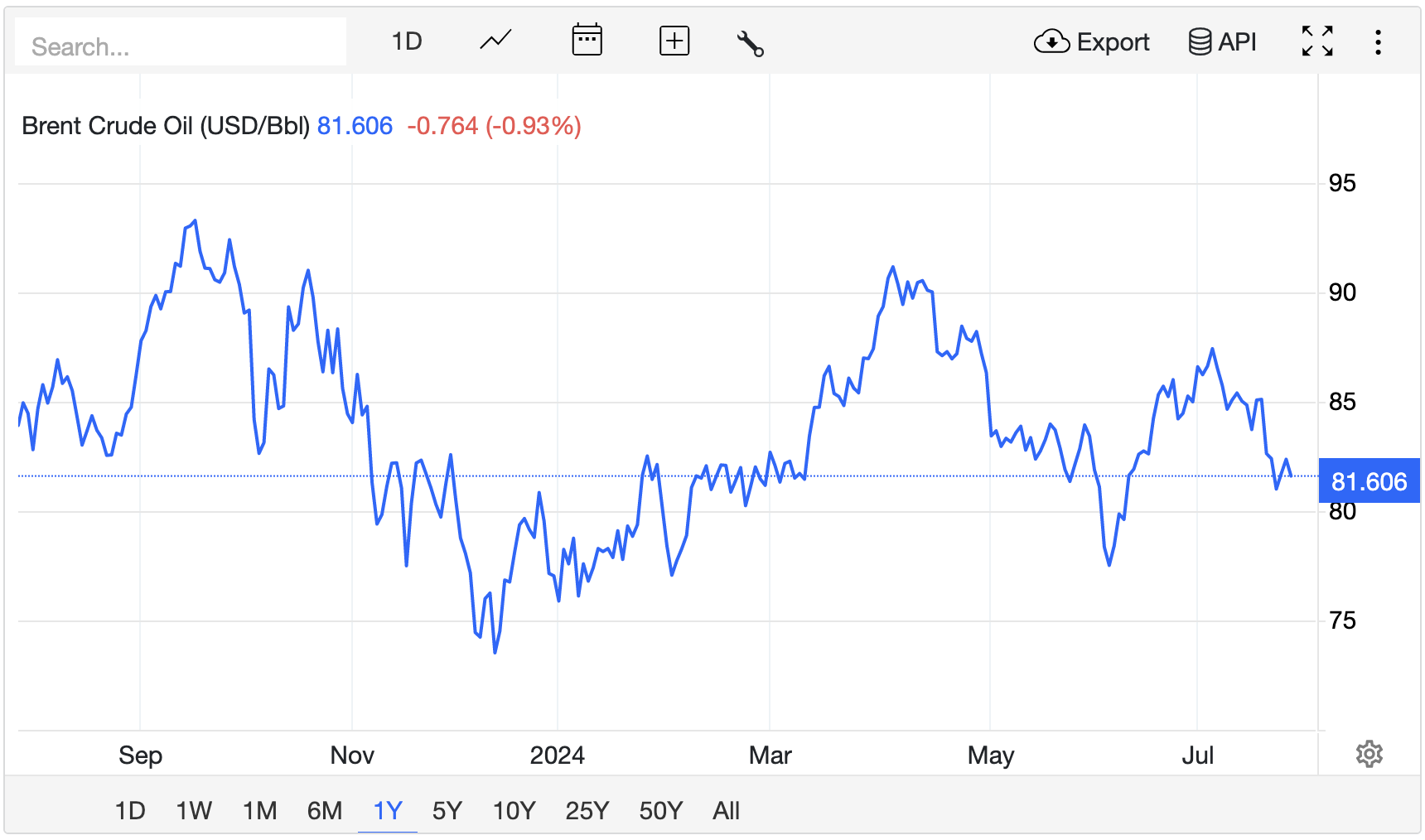Open the chart type line icon
Screen dimensions: 1425x840
click(x=495, y=41)
